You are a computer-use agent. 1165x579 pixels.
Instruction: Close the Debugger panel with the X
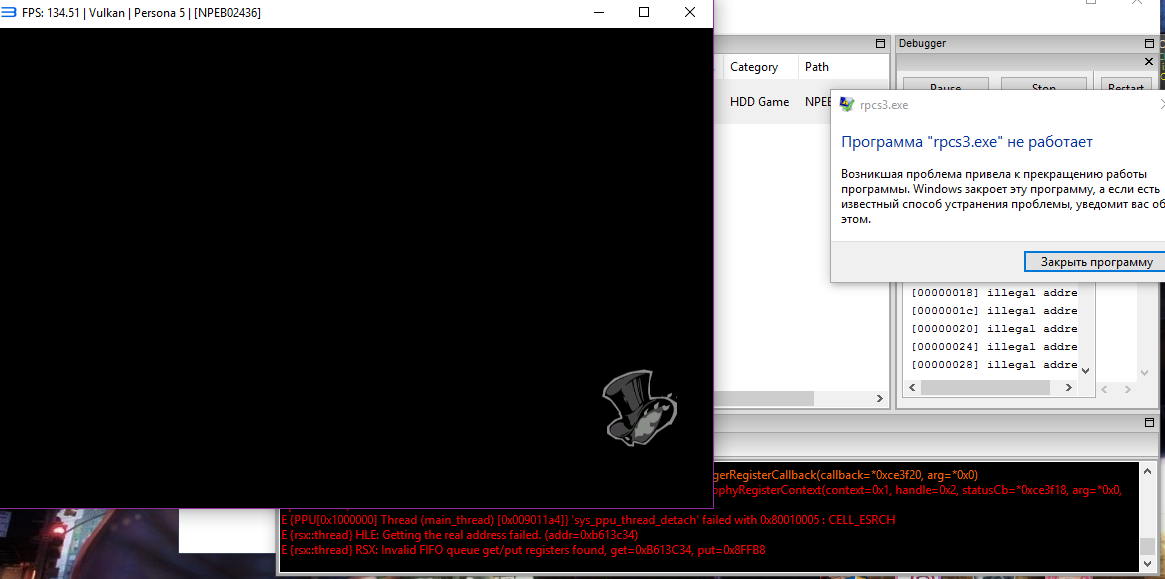point(1149,62)
